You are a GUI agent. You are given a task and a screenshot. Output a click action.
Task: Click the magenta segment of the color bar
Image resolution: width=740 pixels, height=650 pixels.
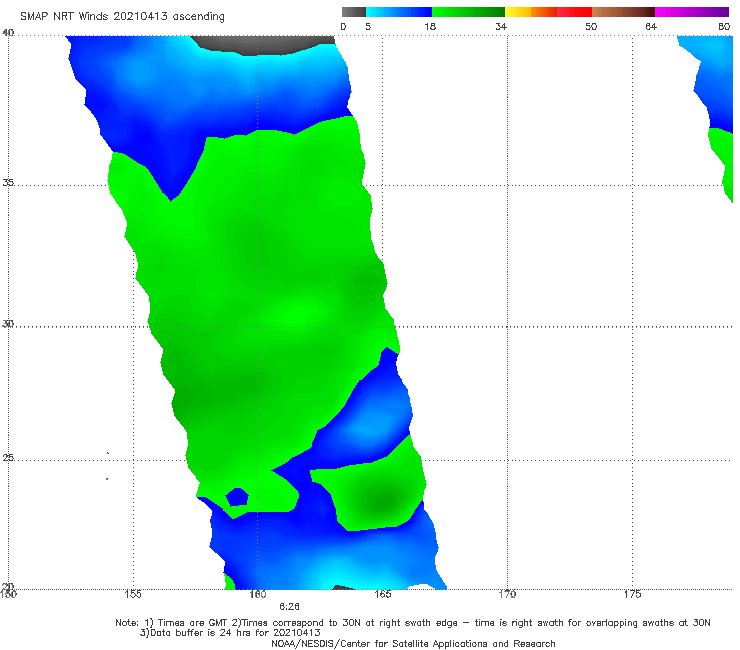(692, 12)
